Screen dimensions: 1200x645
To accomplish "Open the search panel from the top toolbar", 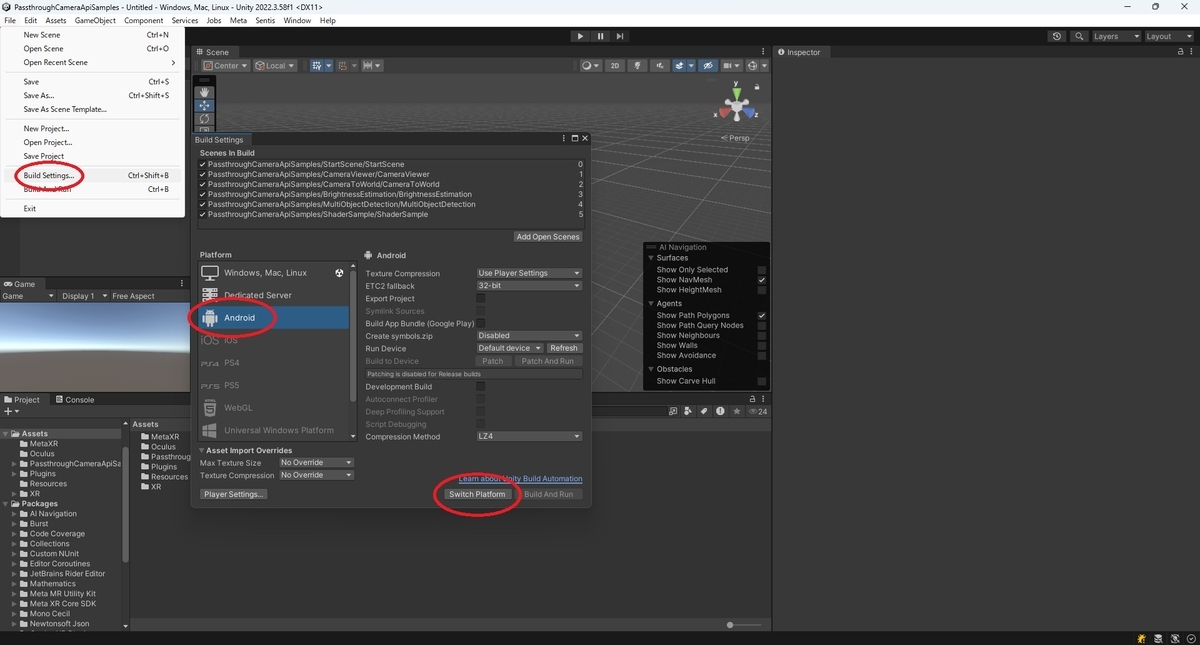I will 1078,35.
